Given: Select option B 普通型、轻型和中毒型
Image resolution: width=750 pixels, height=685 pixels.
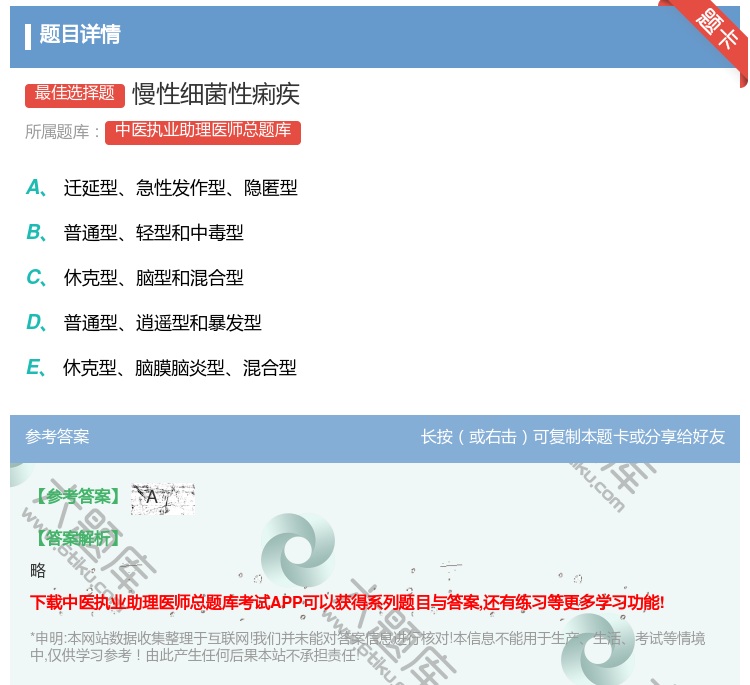Looking at the screenshot, I should (x=135, y=232).
